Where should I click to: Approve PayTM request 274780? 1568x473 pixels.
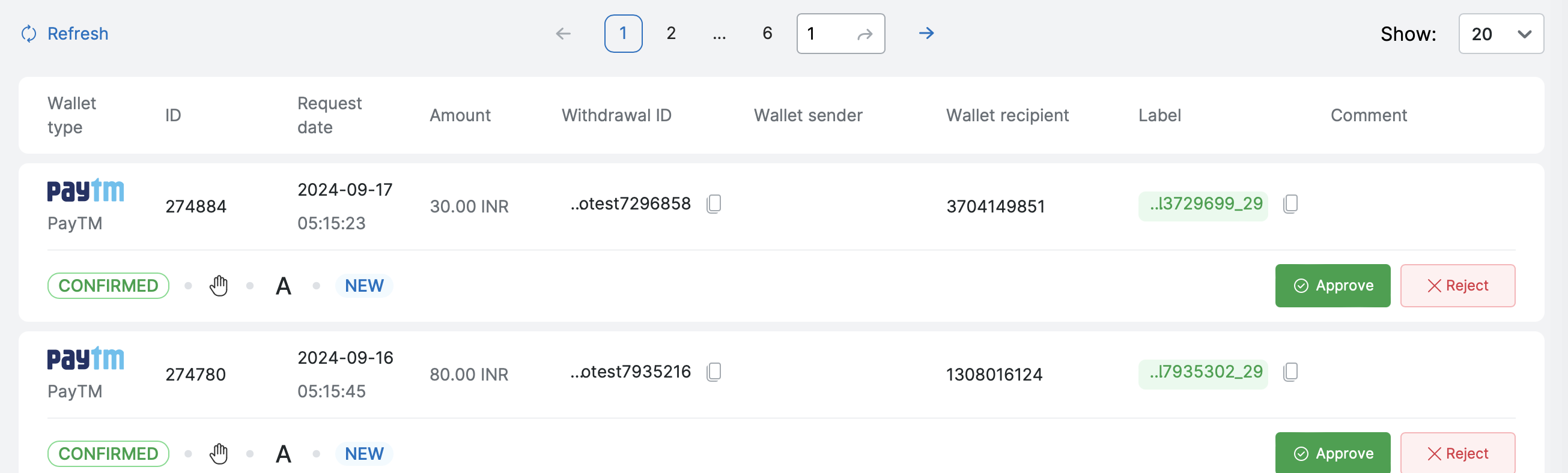point(1332,454)
